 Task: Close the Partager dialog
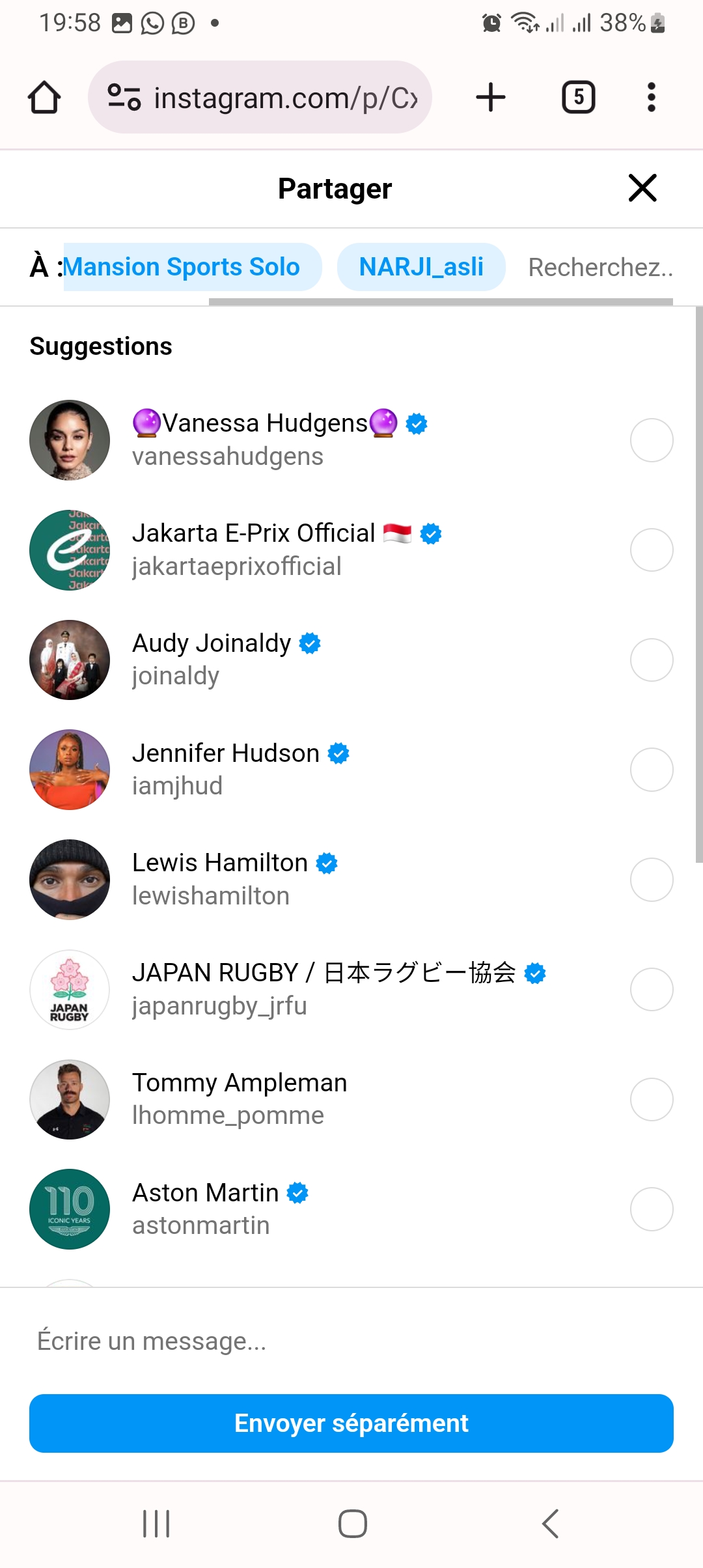coord(642,188)
